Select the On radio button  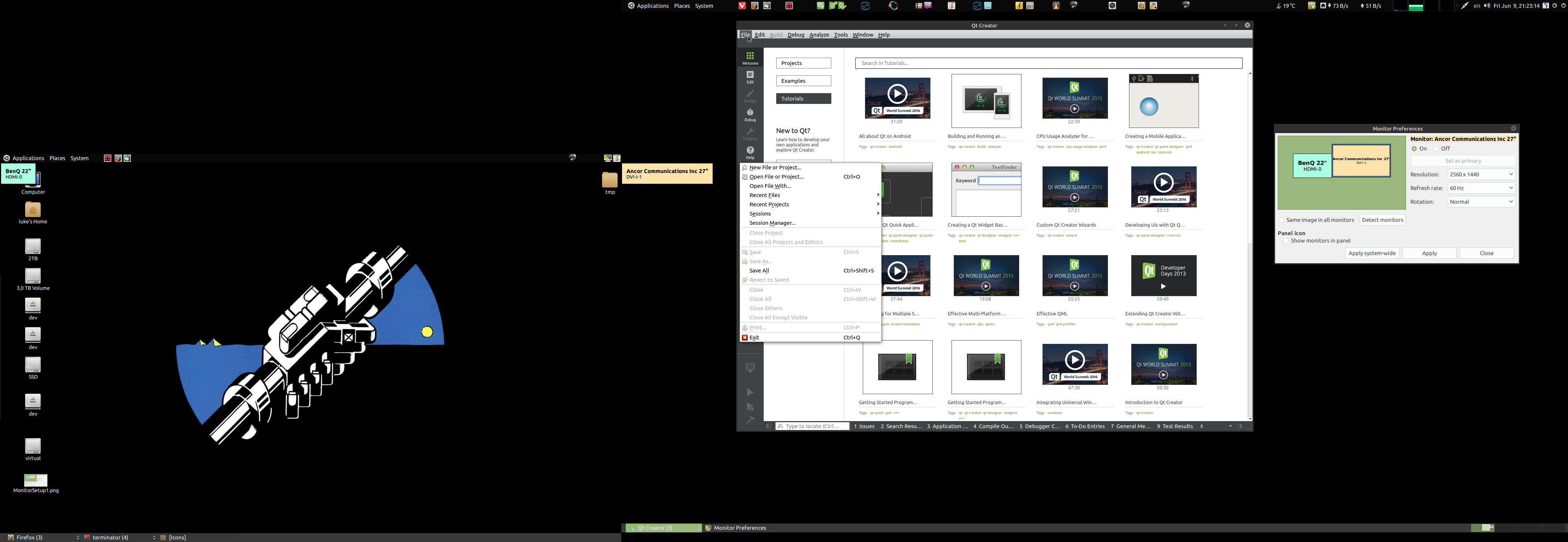tap(1414, 149)
